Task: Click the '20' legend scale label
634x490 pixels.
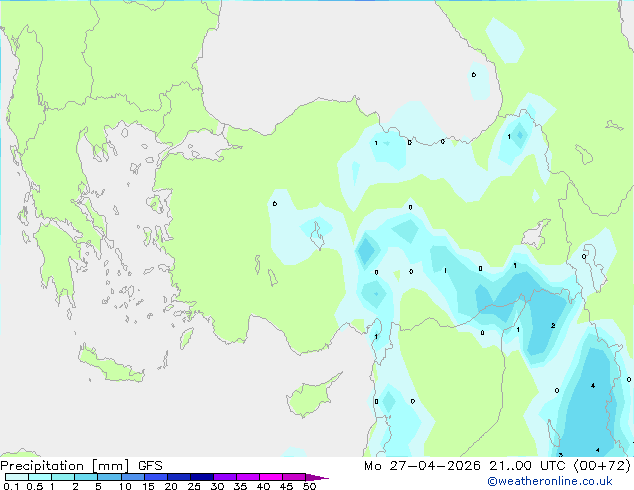Action: [171, 486]
